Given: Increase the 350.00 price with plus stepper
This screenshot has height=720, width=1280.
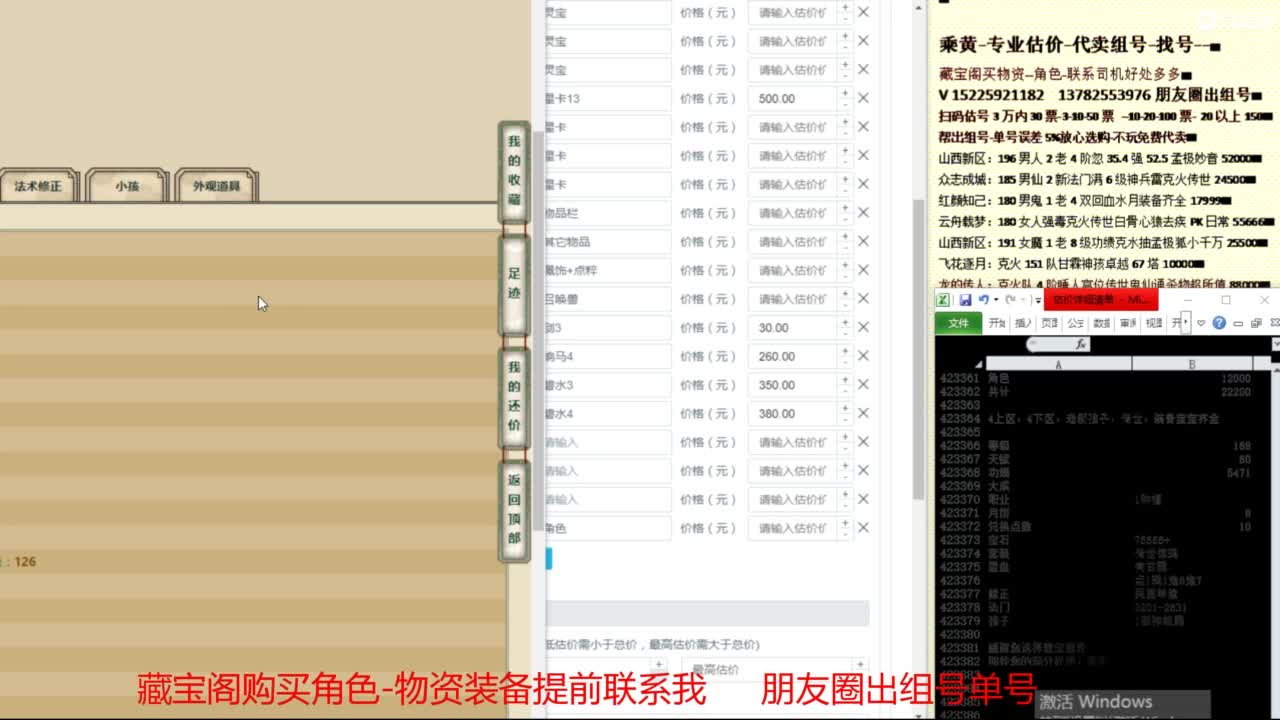Looking at the screenshot, I should [845, 379].
